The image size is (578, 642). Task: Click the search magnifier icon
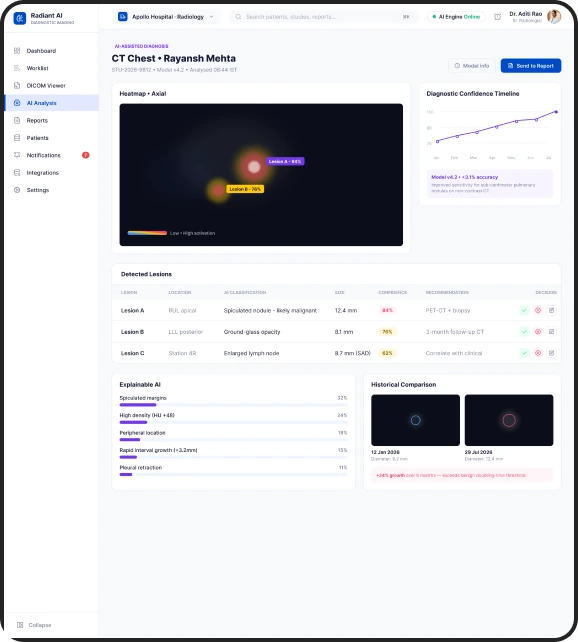coord(238,17)
